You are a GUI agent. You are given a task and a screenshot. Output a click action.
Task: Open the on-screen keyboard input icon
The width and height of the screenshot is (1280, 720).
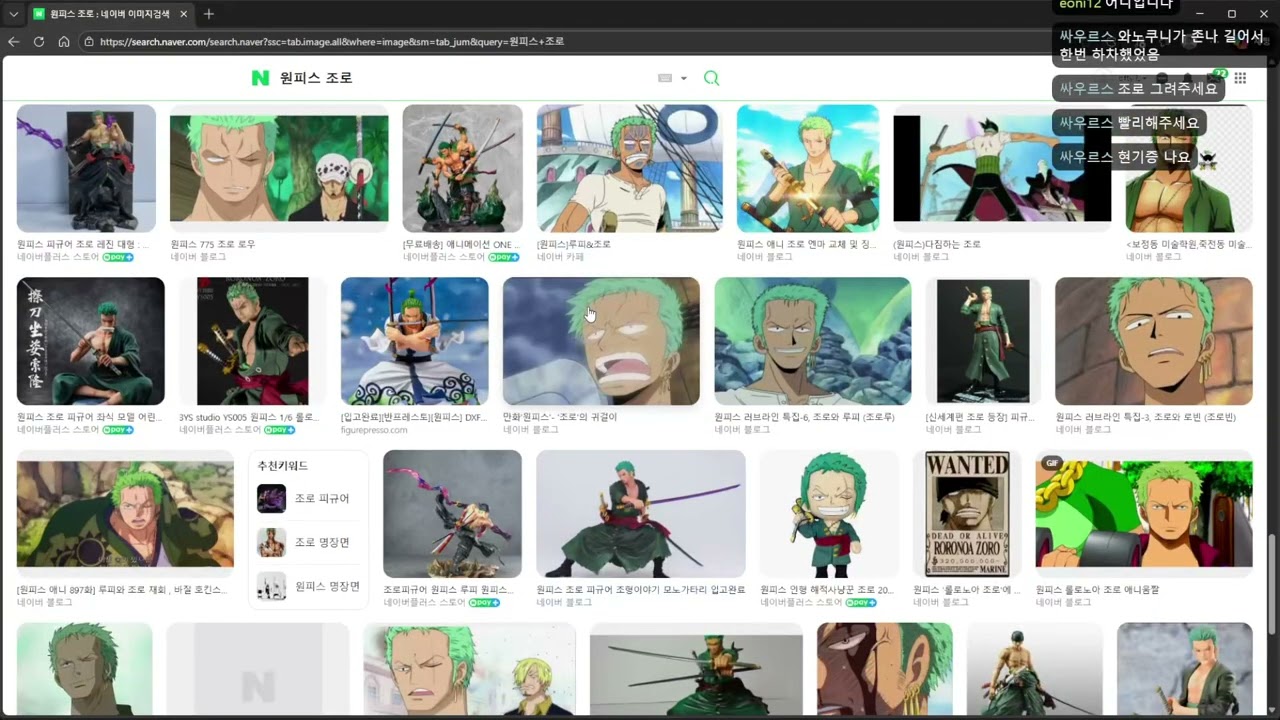tap(665, 78)
